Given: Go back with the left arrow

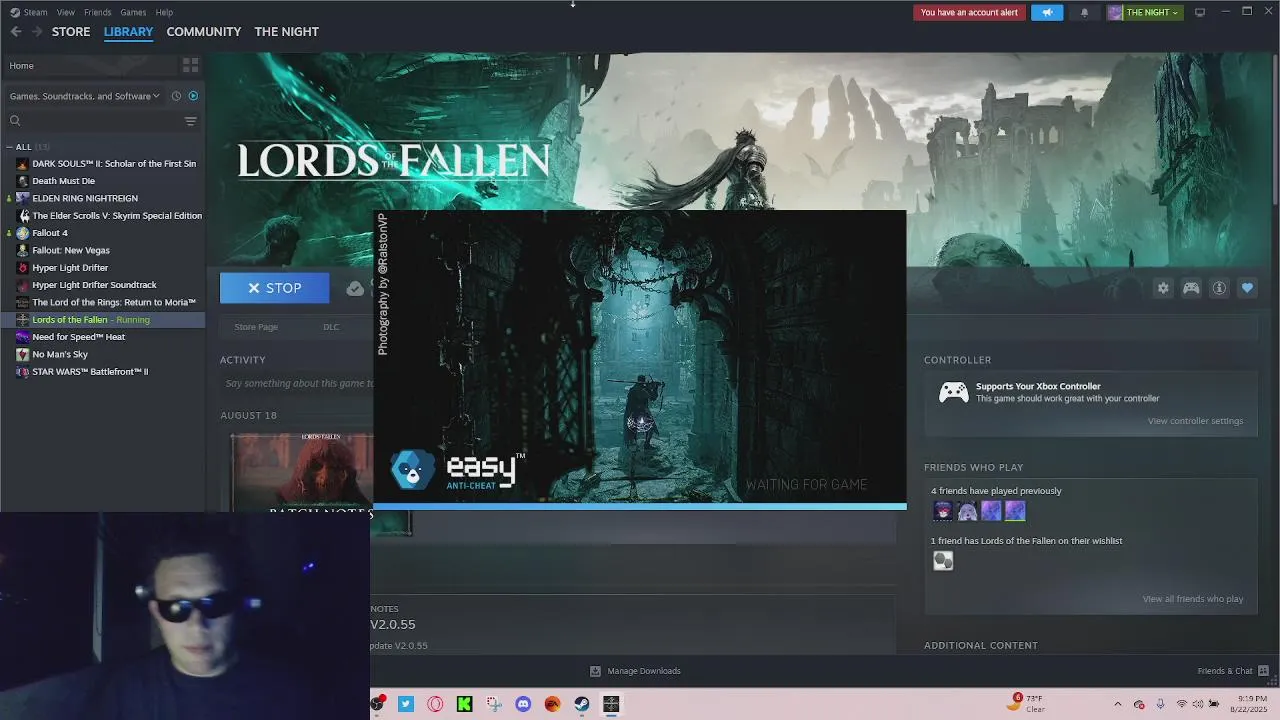Looking at the screenshot, I should coord(16,32).
